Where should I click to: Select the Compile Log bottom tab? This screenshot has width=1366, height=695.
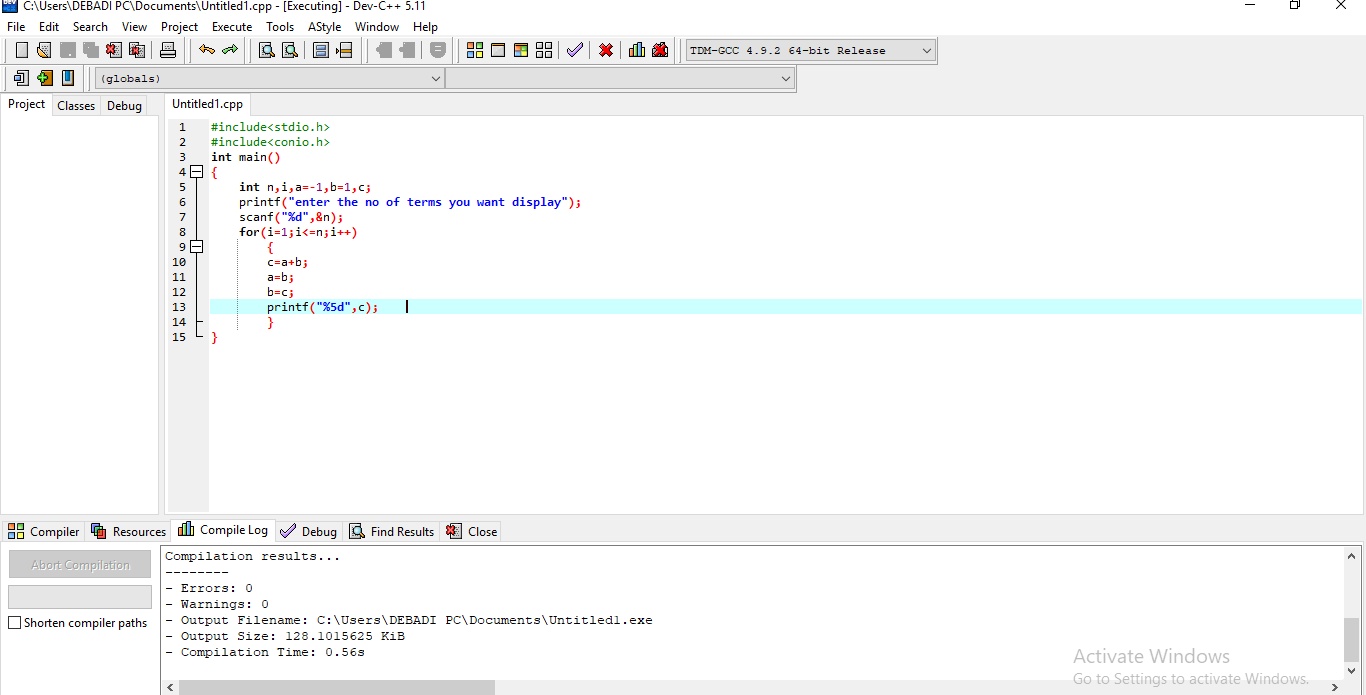(223, 530)
